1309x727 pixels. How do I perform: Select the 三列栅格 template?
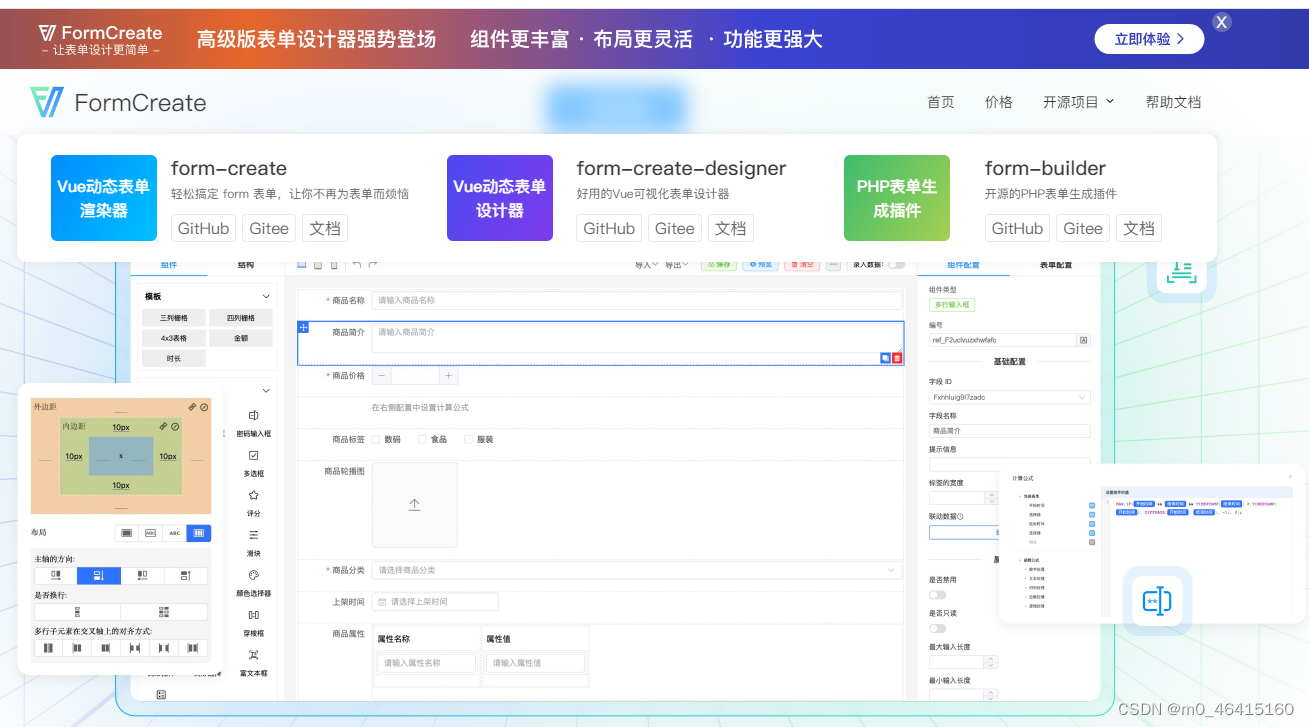[173, 318]
